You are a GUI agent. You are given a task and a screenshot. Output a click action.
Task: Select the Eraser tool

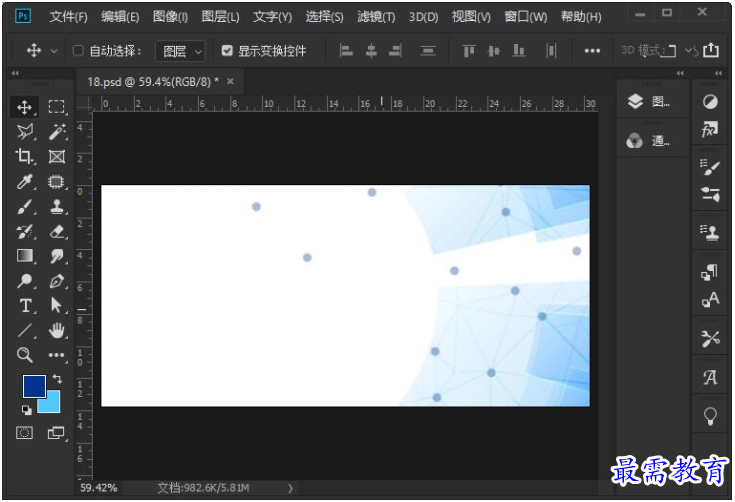57,231
